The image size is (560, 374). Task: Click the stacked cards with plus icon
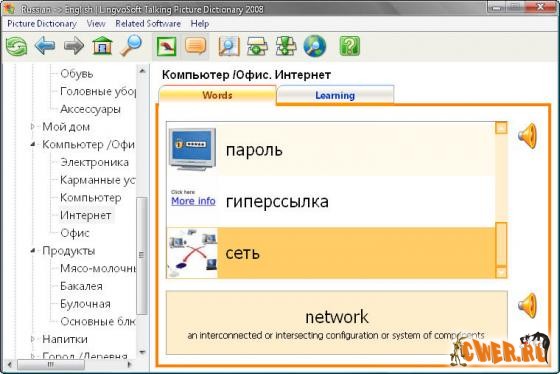257,46
